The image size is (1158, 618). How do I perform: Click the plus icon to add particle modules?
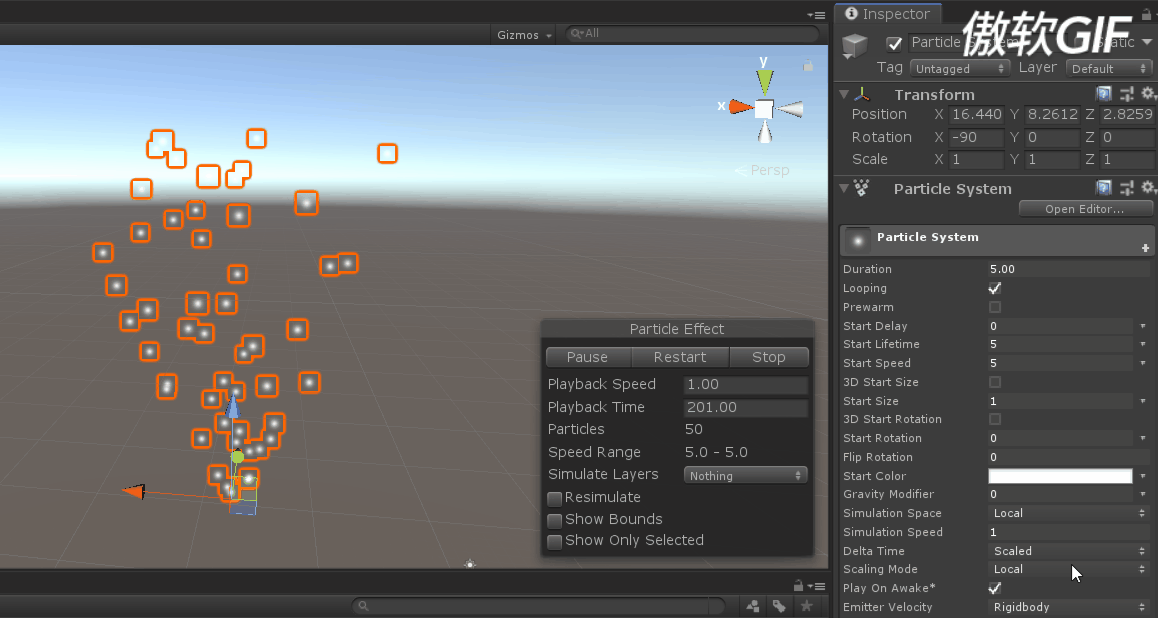[x=1145, y=248]
